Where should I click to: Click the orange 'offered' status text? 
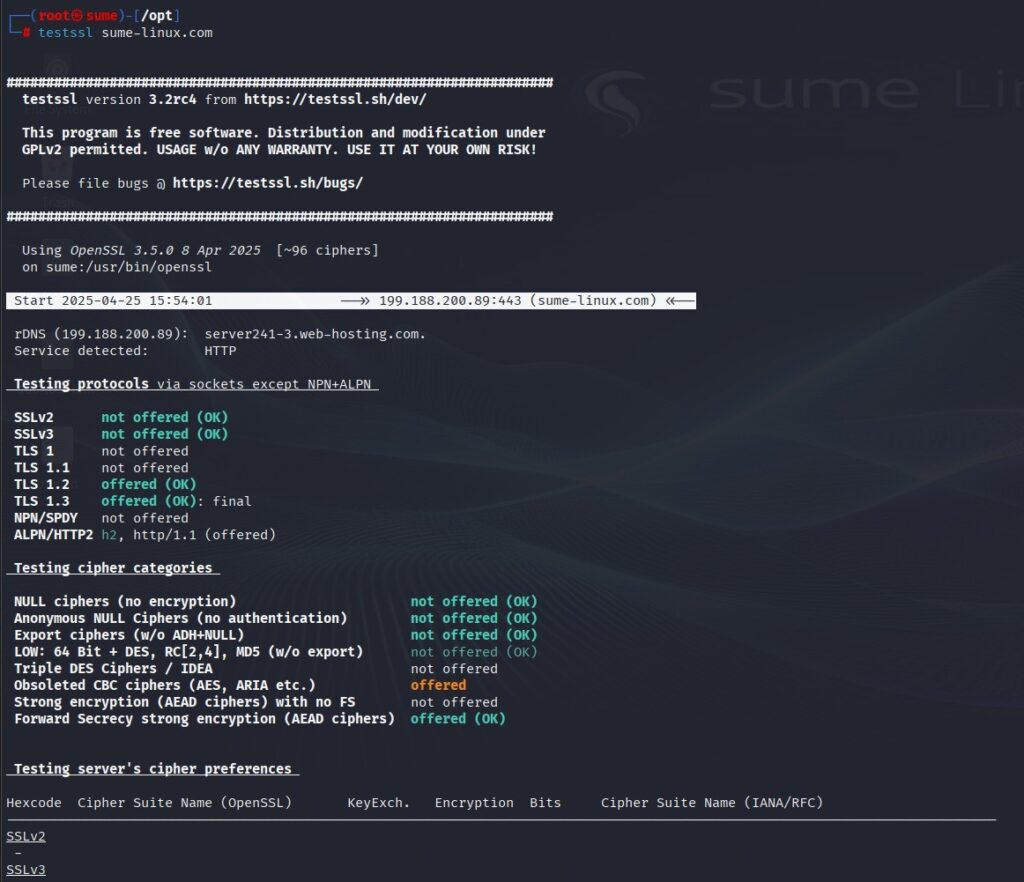click(x=438, y=685)
